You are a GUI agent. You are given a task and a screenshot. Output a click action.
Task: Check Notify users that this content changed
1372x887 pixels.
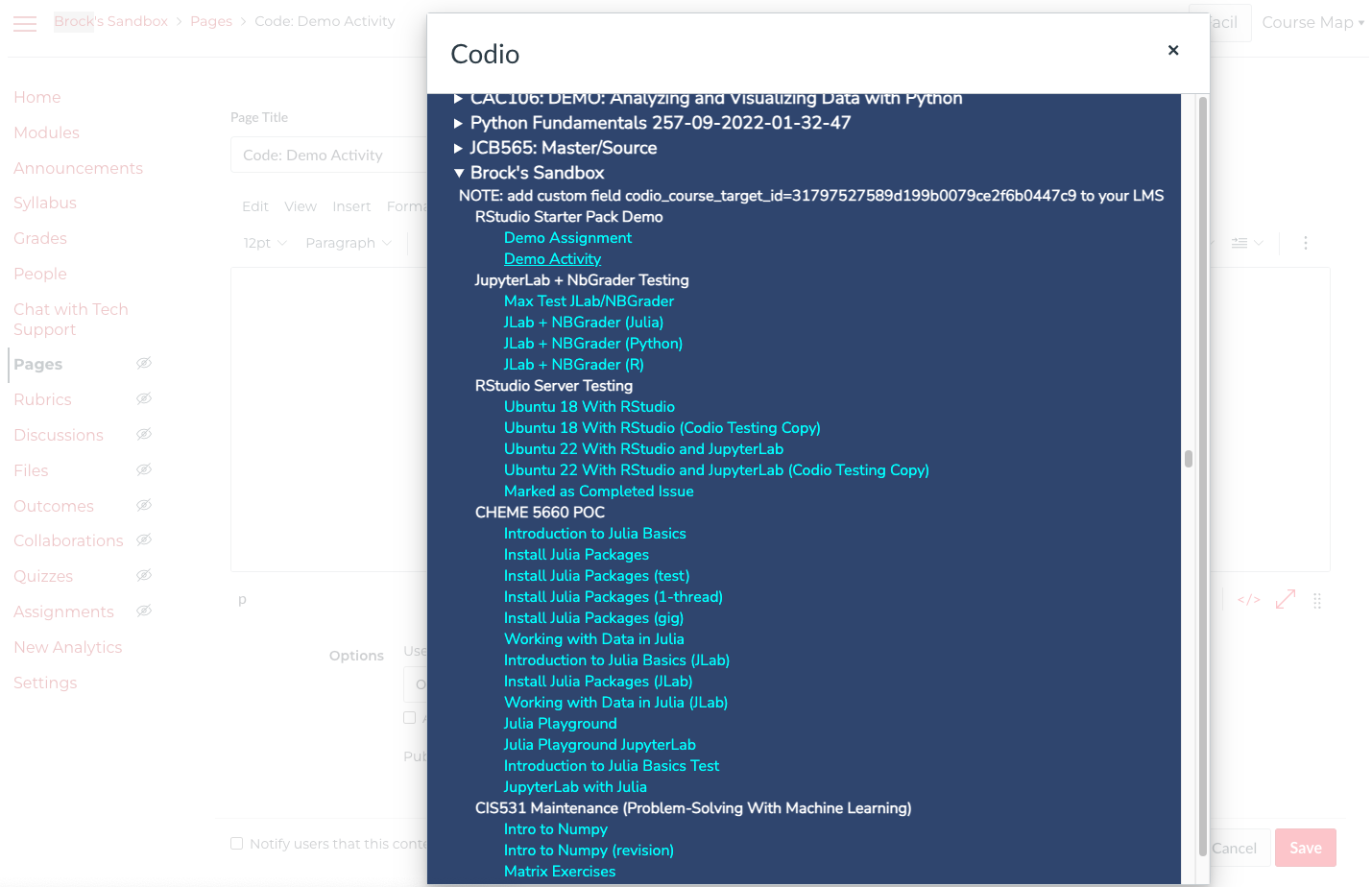(237, 844)
